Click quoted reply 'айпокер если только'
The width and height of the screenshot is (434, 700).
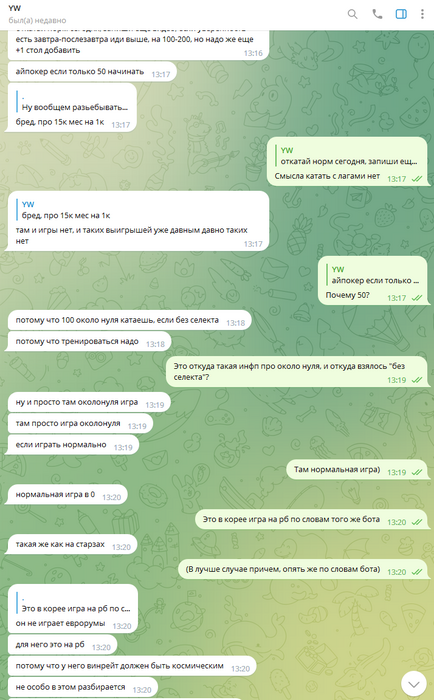[372, 275]
